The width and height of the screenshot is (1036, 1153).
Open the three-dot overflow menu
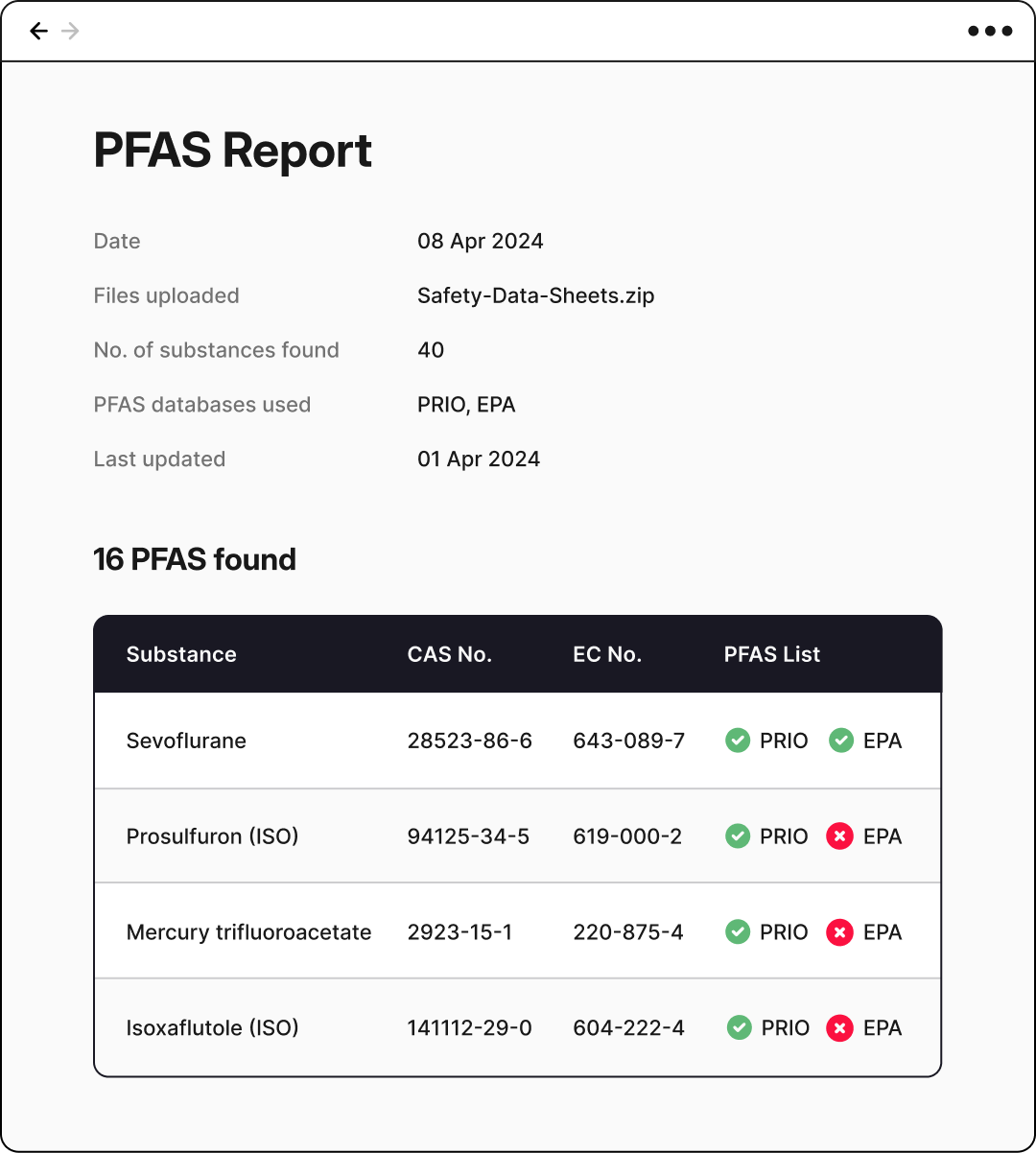pos(989,31)
